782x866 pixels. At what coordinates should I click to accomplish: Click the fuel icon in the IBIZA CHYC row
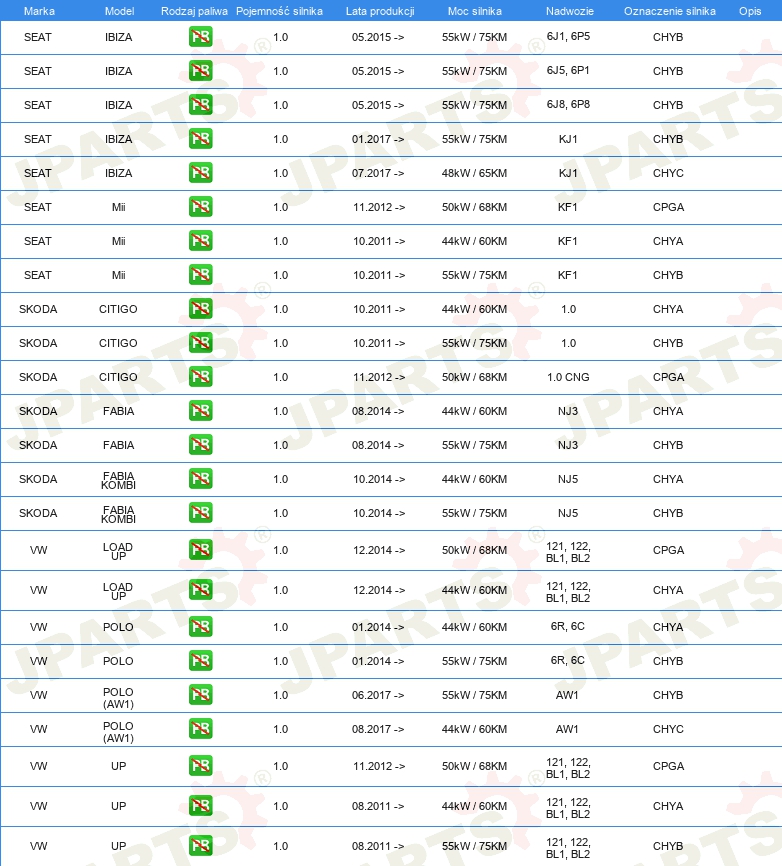200,173
